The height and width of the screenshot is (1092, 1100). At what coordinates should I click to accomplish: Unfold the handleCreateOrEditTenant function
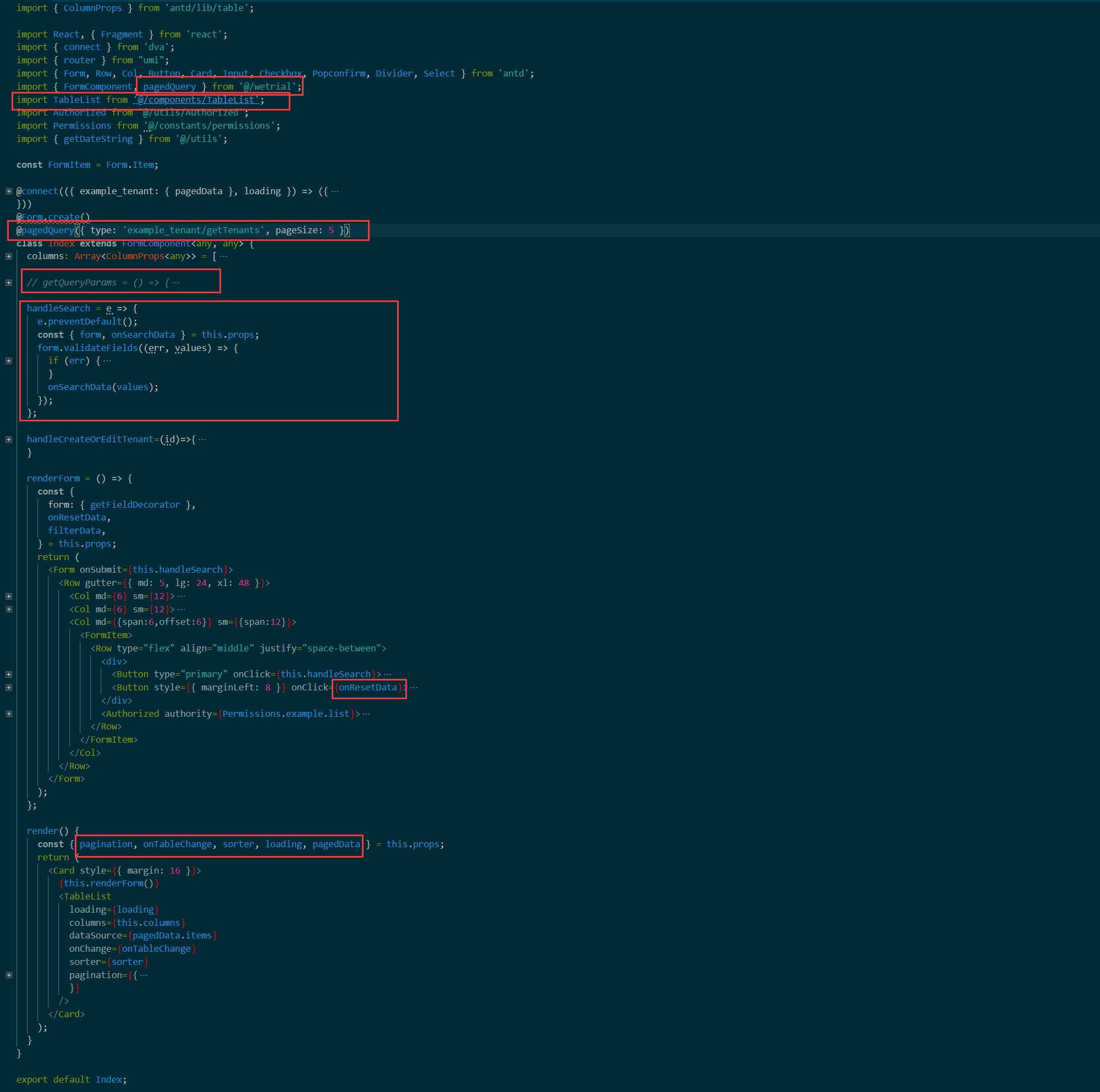pyautogui.click(x=9, y=440)
